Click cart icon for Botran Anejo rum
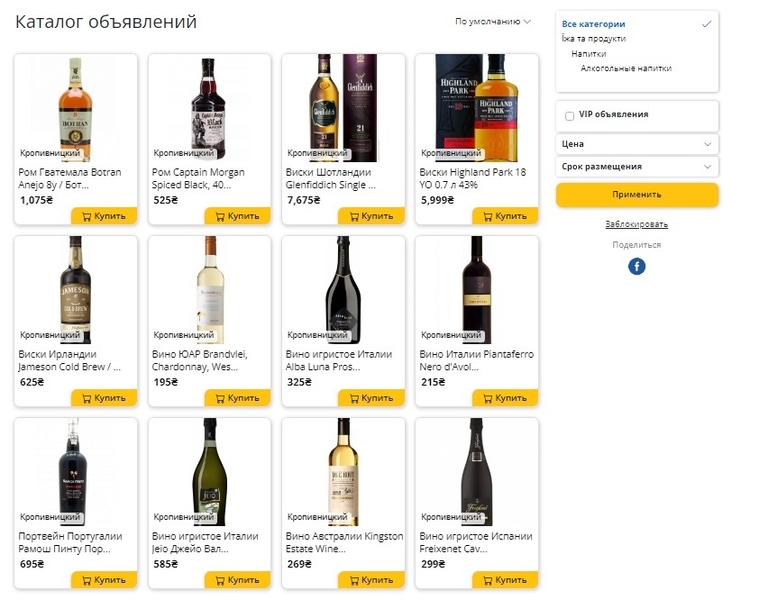 click(87, 216)
